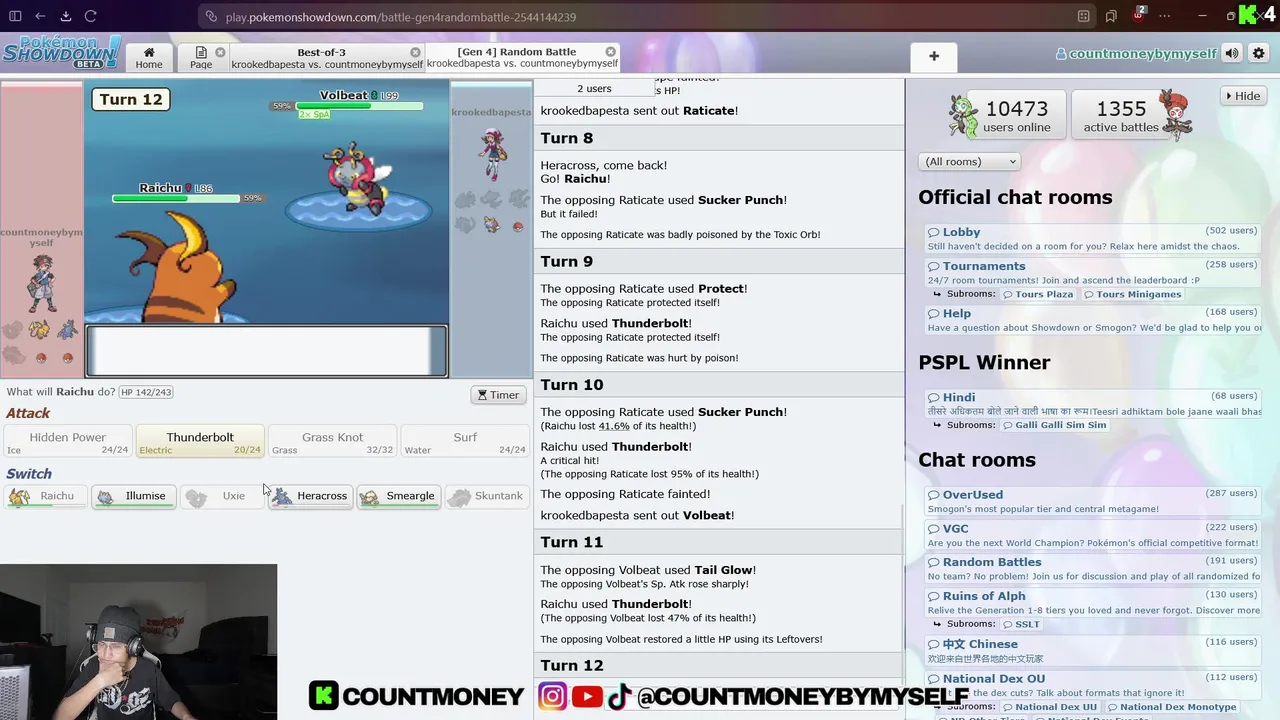Join the Lobby chat room
Screen dimensions: 1280x720
1092,238
